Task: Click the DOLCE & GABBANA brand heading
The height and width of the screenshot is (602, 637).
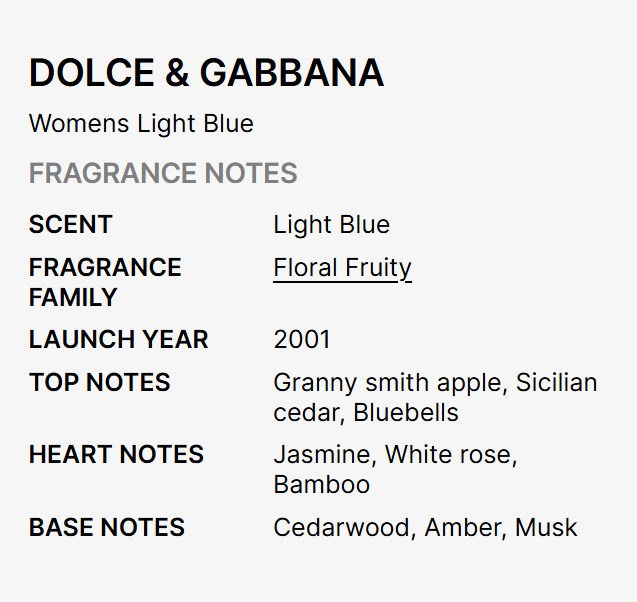Action: pyautogui.click(x=206, y=73)
